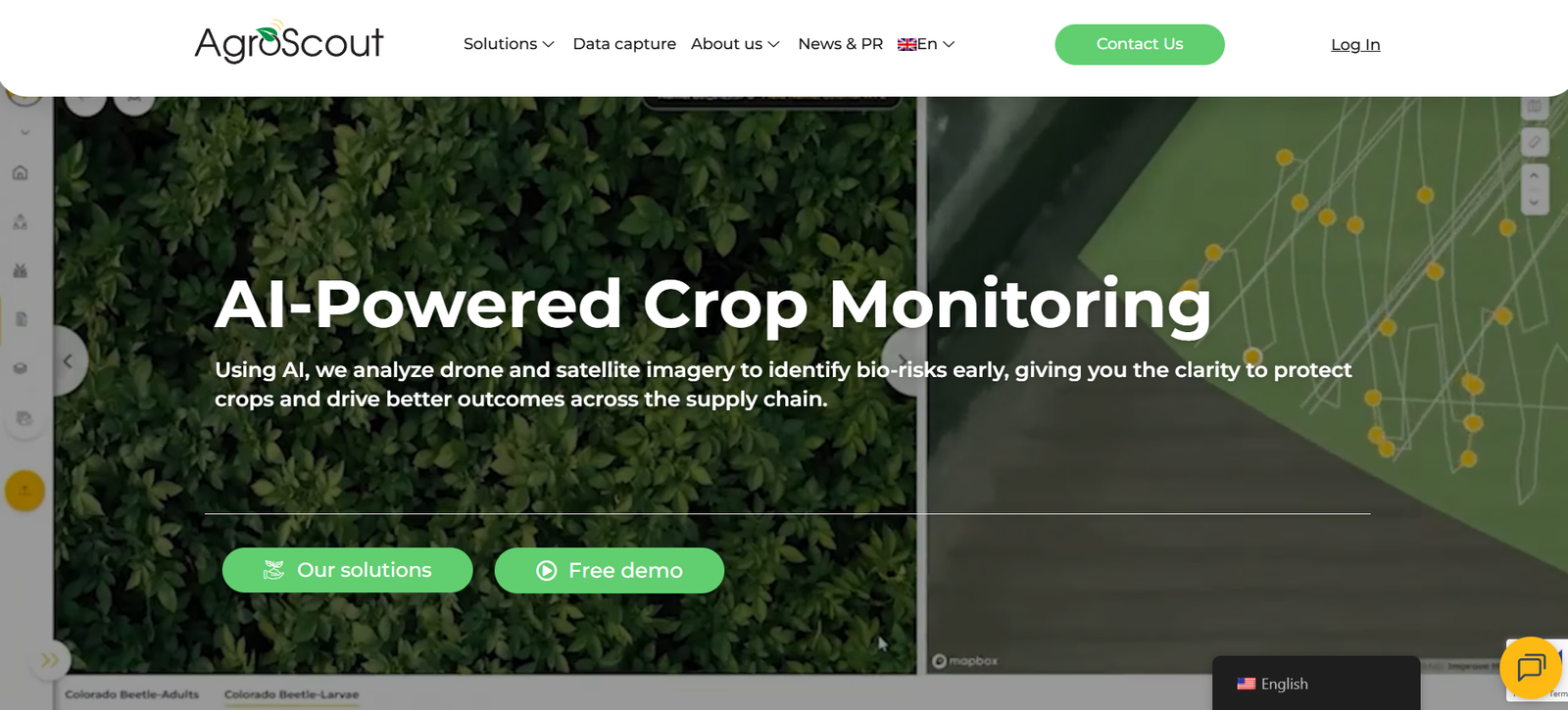Select the Colorado Beetle-Larvae tab
The width and height of the screenshot is (1568, 710).
click(291, 694)
